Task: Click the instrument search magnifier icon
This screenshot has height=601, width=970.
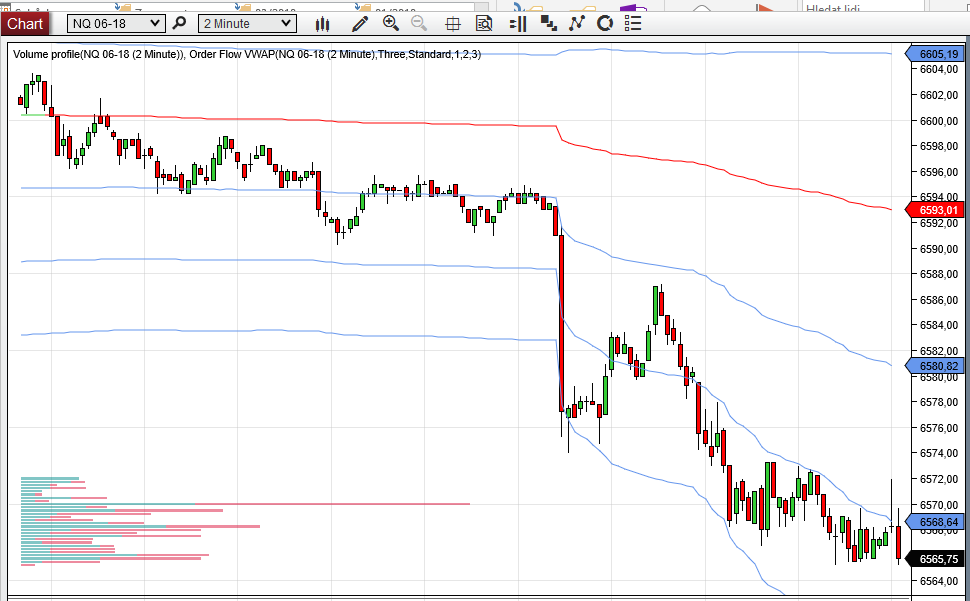Action: tap(179, 23)
